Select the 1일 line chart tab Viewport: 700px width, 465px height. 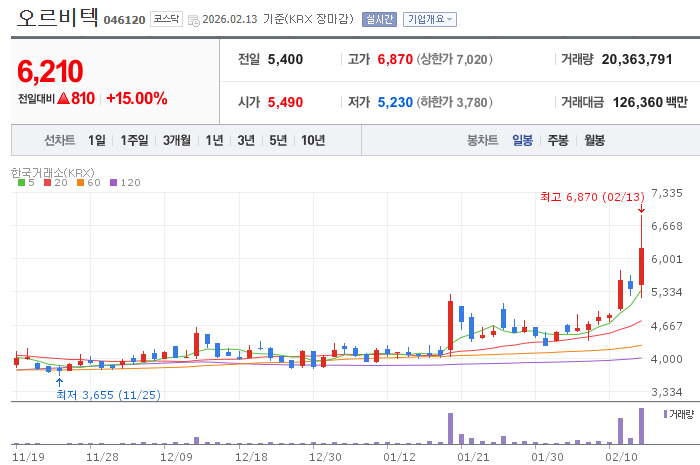(x=97, y=140)
